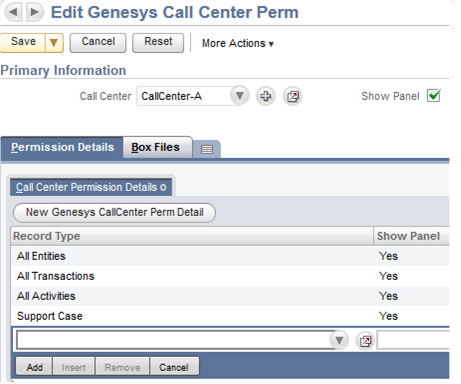Go to previous record with back arrow
This screenshot has height=384, width=461.
(13, 12)
